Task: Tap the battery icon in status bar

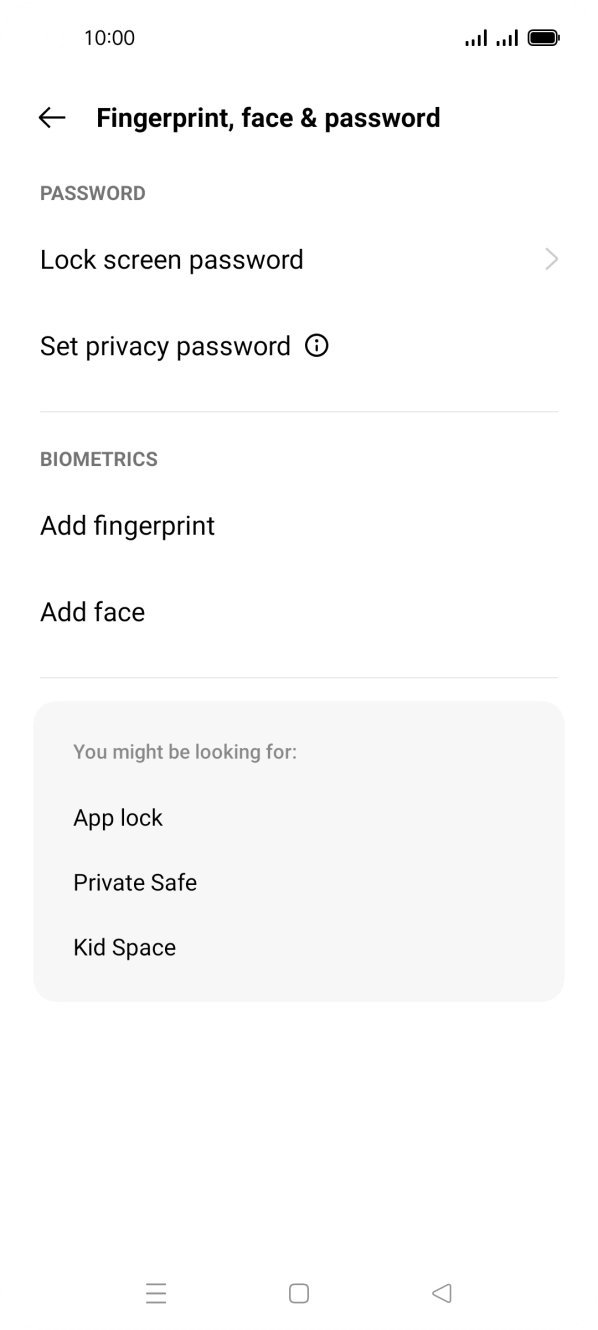Action: pos(544,37)
